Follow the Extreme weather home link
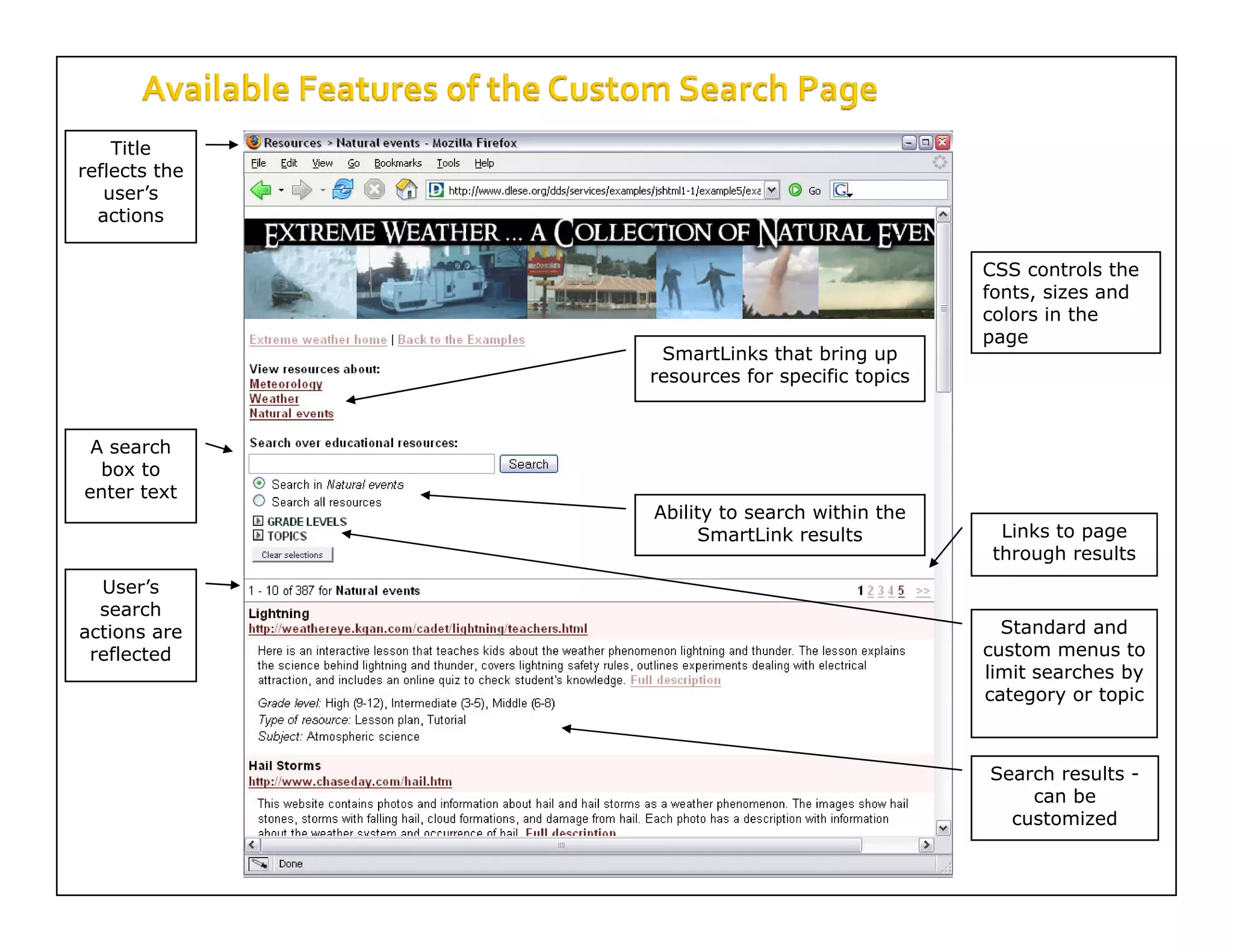The height and width of the screenshot is (952, 1233). coord(318,339)
